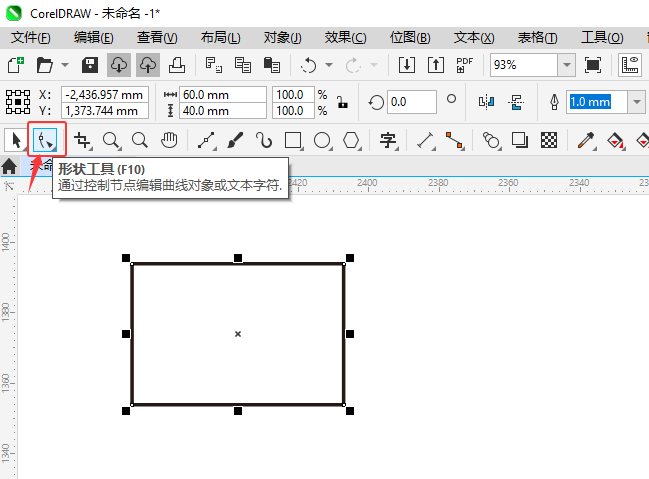Undo the last action
649x479 pixels.
(309, 65)
